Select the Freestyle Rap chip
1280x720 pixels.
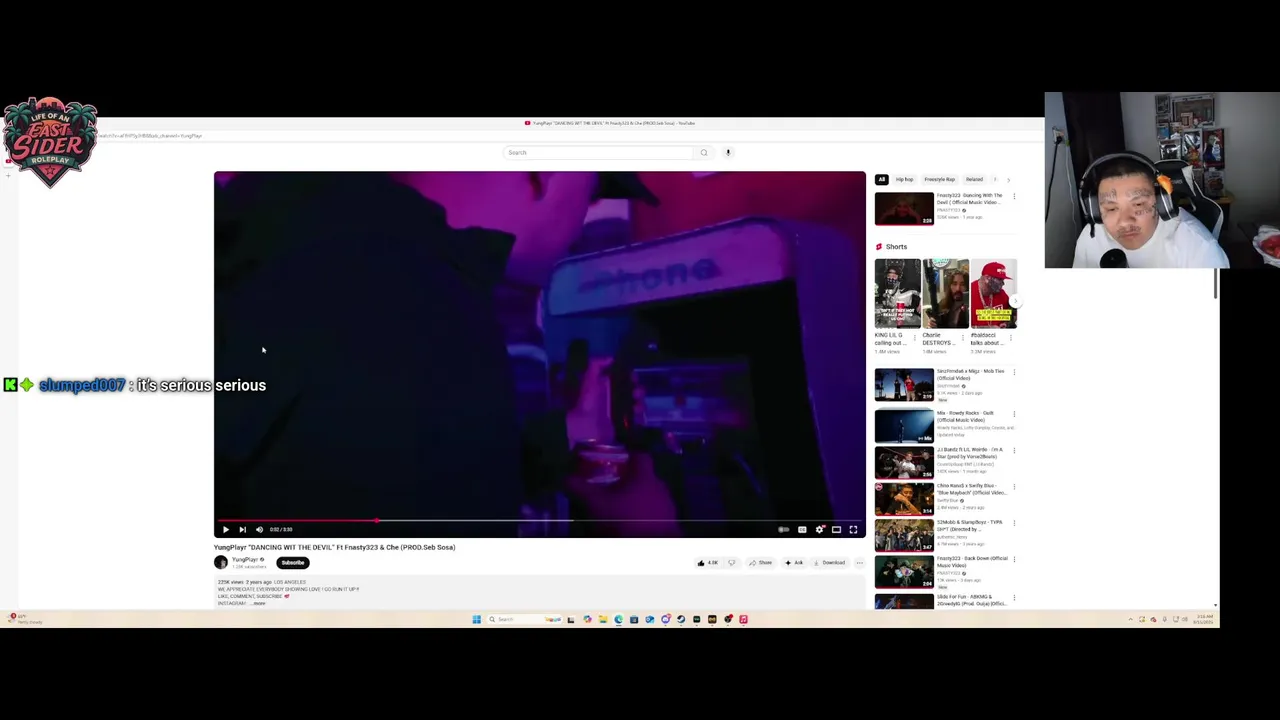[939, 179]
